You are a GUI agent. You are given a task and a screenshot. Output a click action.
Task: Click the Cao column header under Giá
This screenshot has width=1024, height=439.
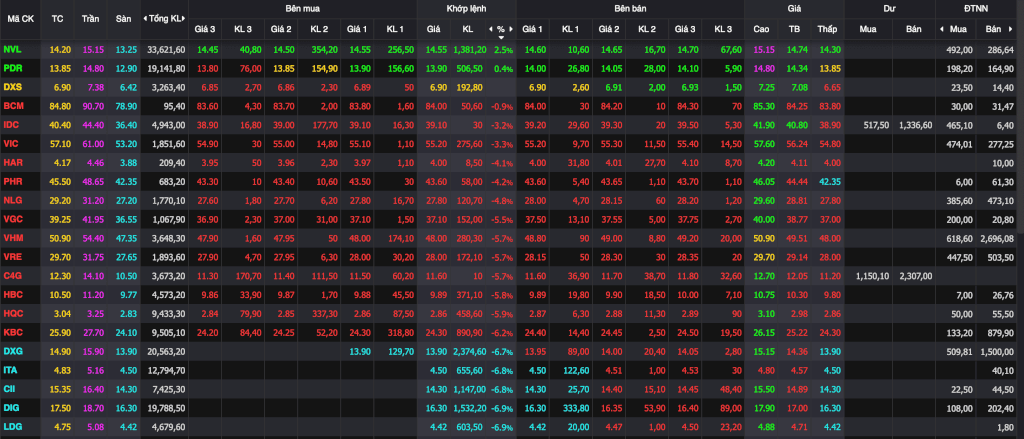click(761, 29)
